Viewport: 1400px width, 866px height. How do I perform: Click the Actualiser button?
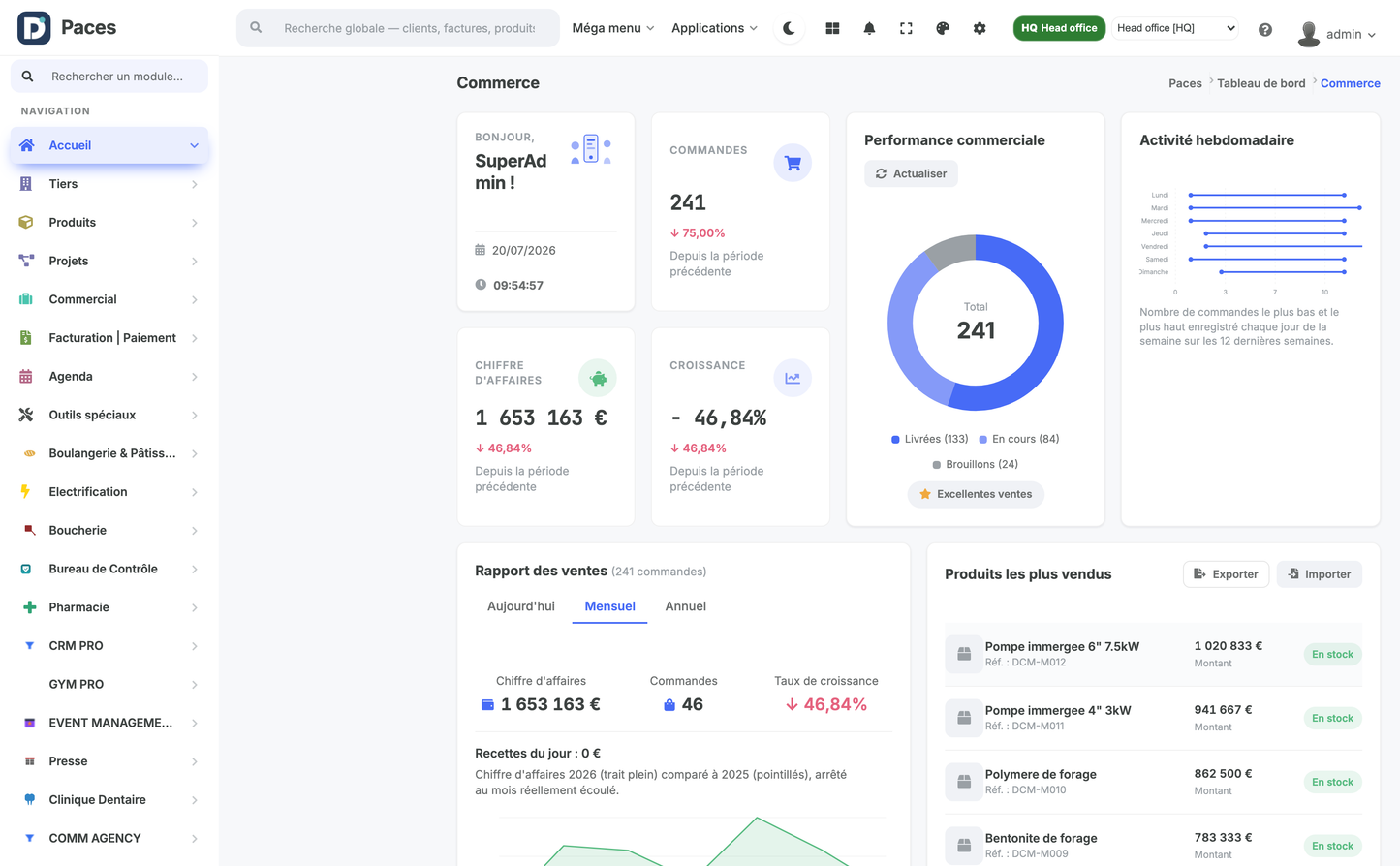[911, 173]
